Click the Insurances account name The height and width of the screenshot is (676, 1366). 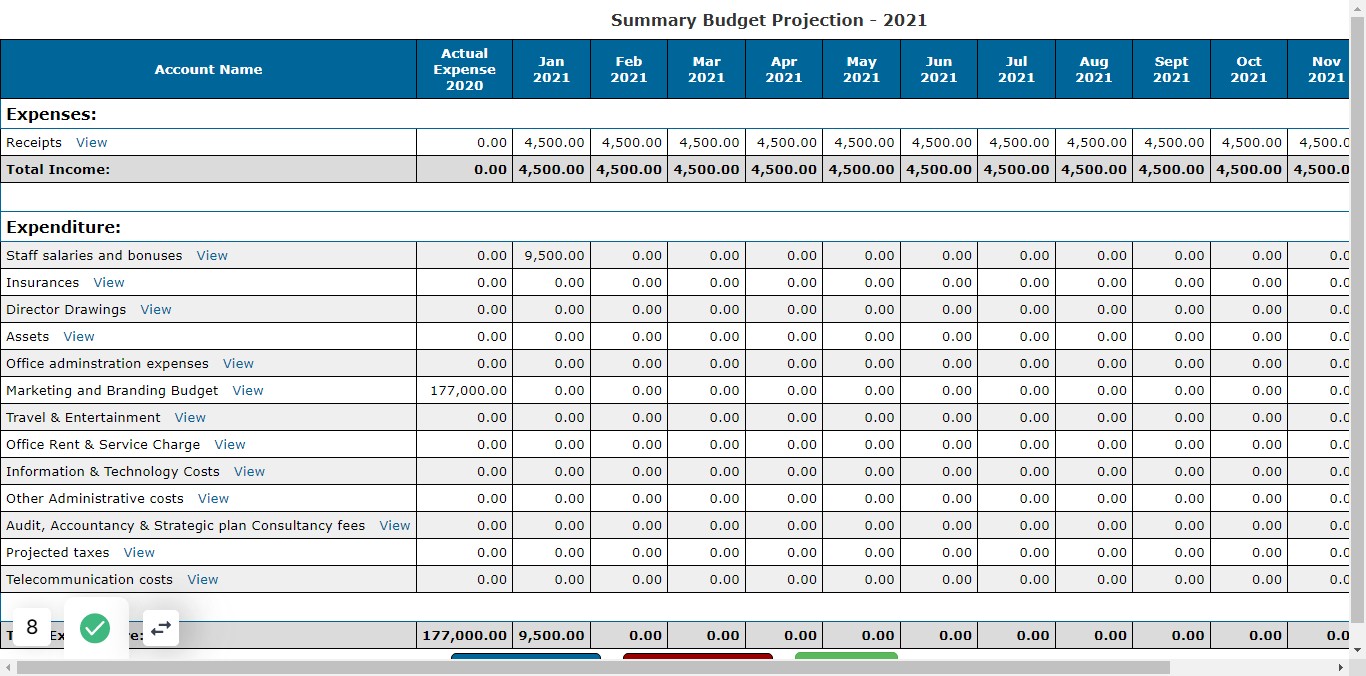[x=43, y=283]
